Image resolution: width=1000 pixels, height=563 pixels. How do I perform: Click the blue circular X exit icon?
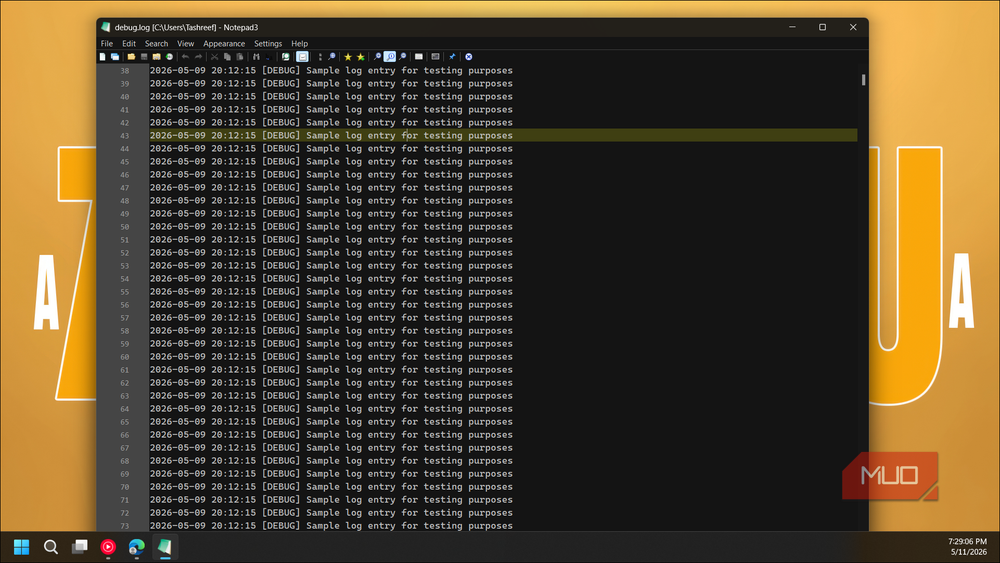click(x=469, y=57)
